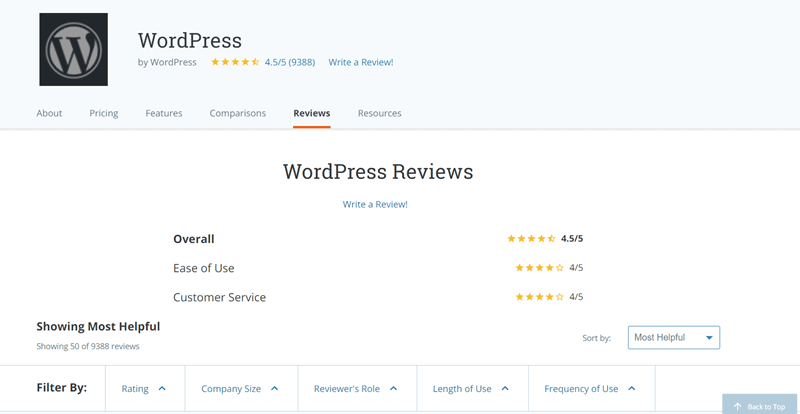Click the Customer Service label

(219, 297)
